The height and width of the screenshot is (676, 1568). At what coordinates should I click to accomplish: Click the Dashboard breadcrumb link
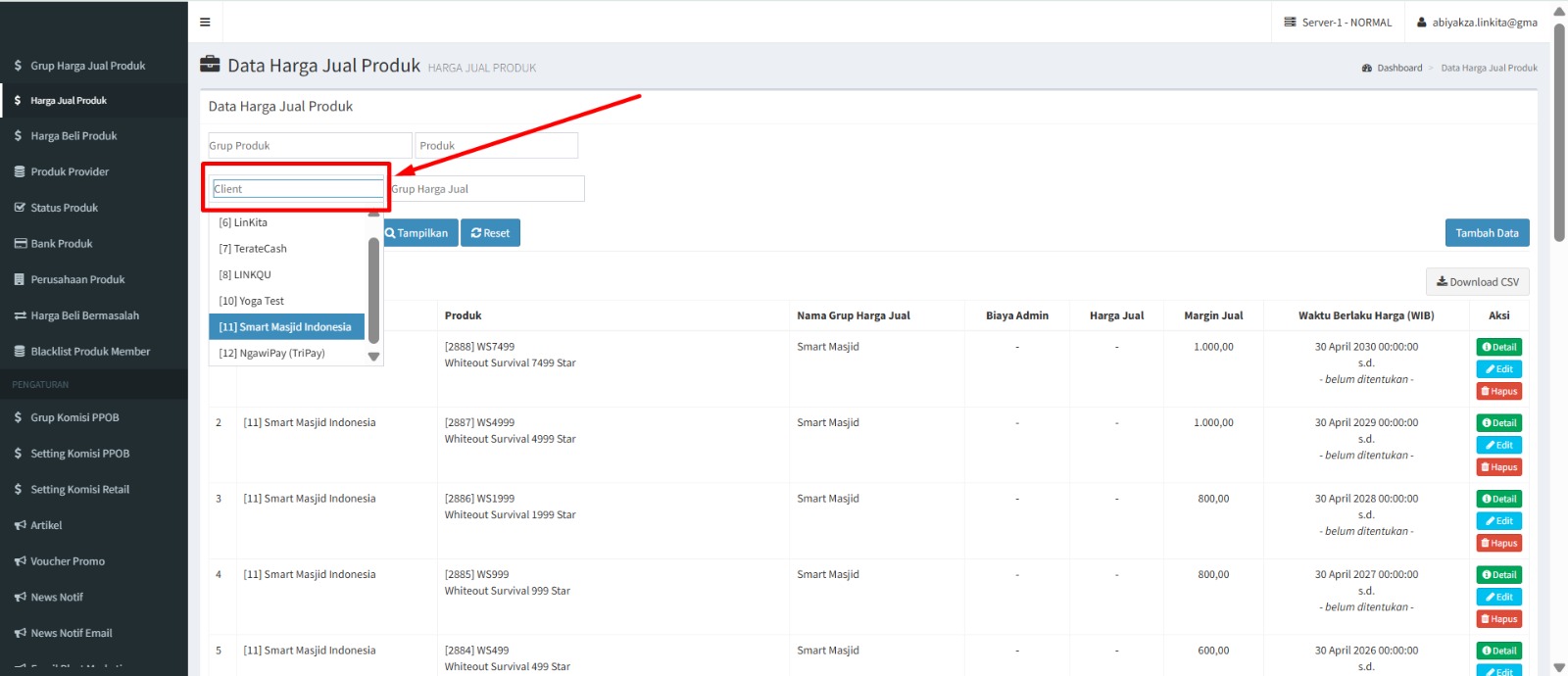point(1398,68)
